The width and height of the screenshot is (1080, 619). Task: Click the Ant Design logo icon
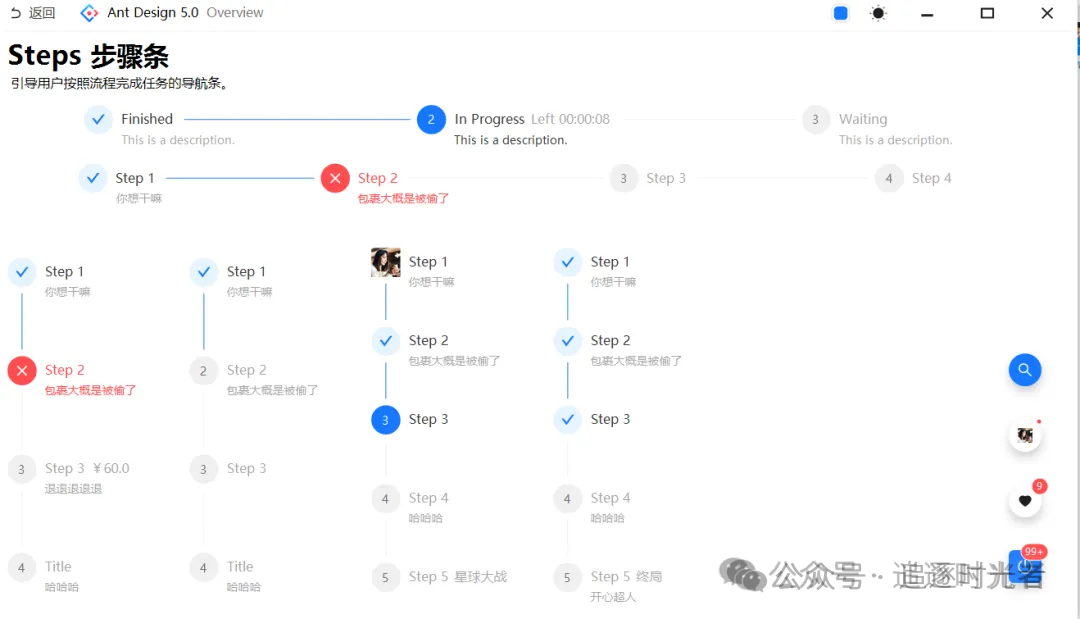(89, 12)
